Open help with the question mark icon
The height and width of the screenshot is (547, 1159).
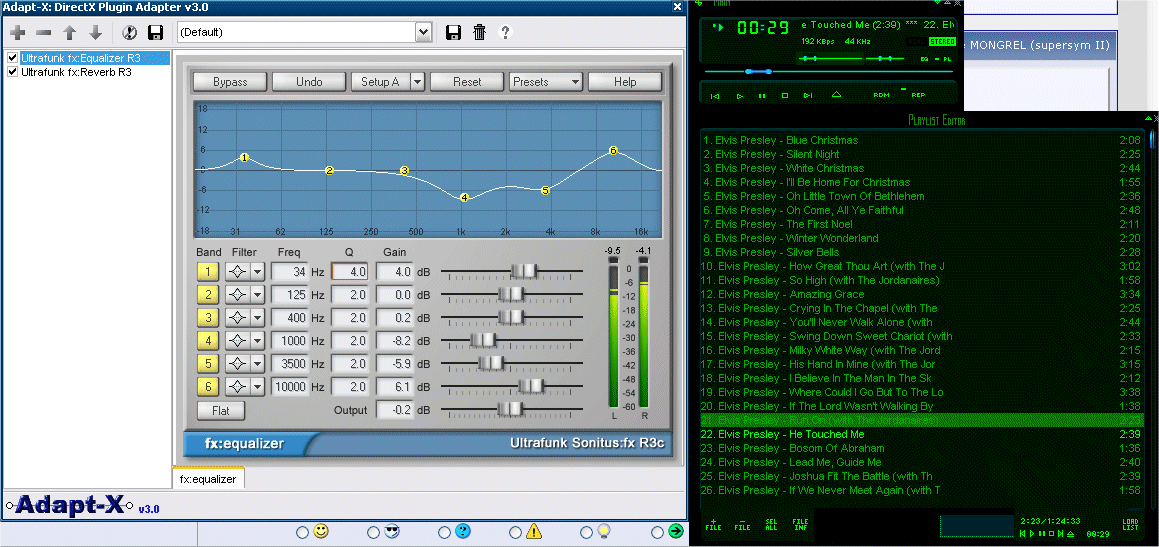506,32
